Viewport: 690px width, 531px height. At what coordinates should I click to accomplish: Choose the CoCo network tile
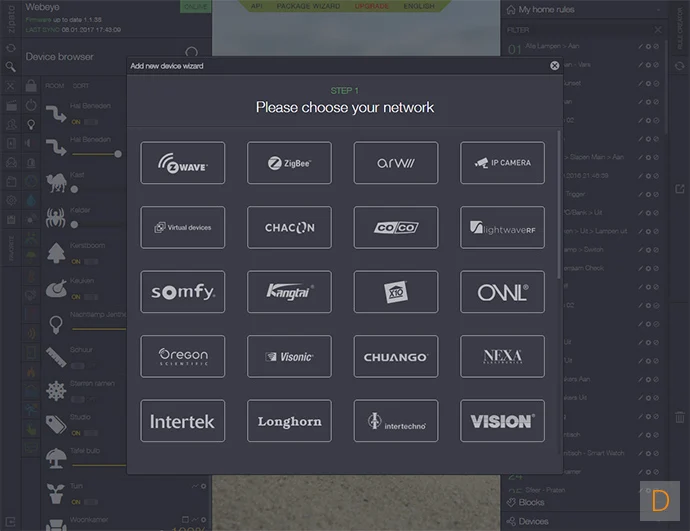396,227
